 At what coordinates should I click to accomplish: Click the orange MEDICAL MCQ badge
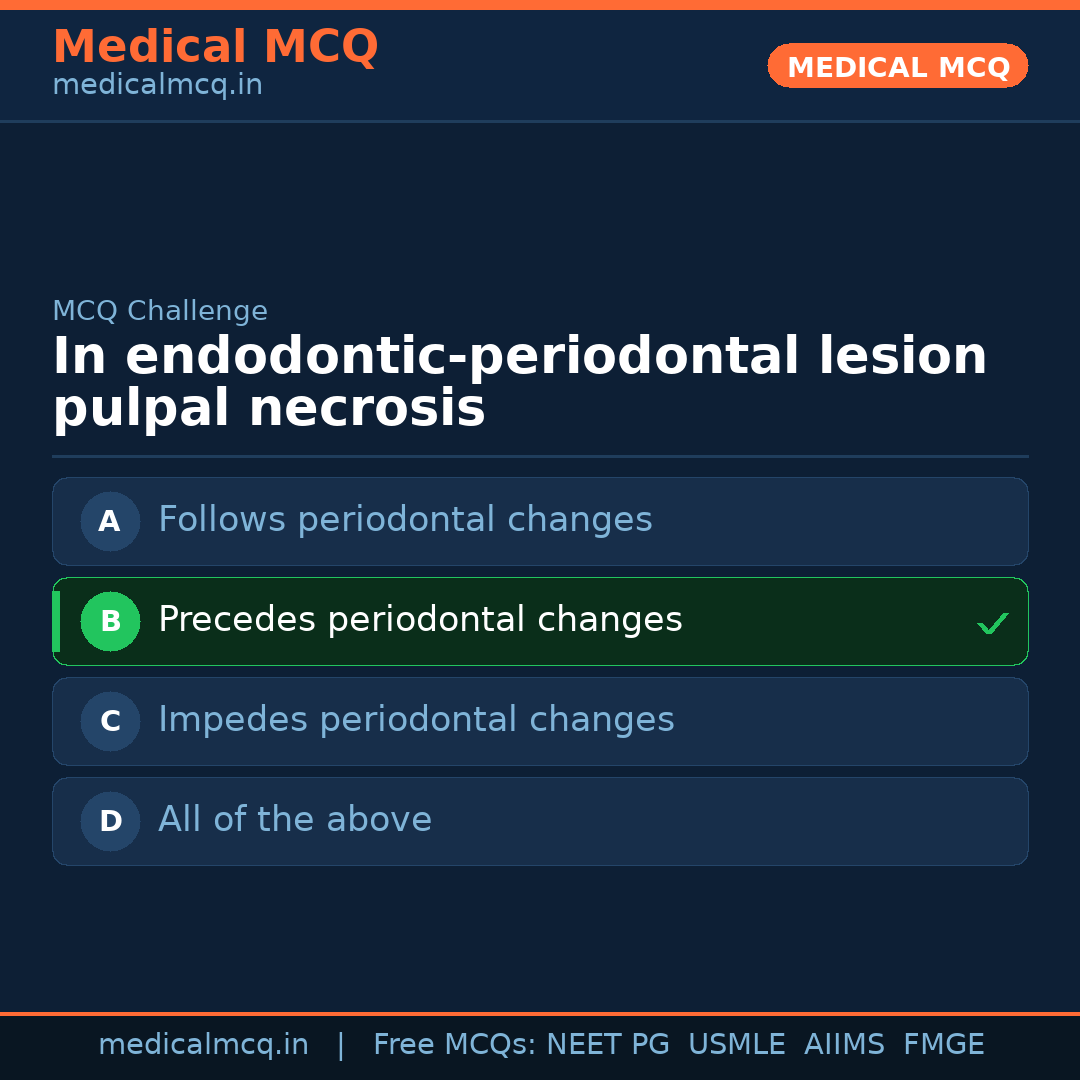pyautogui.click(x=897, y=67)
